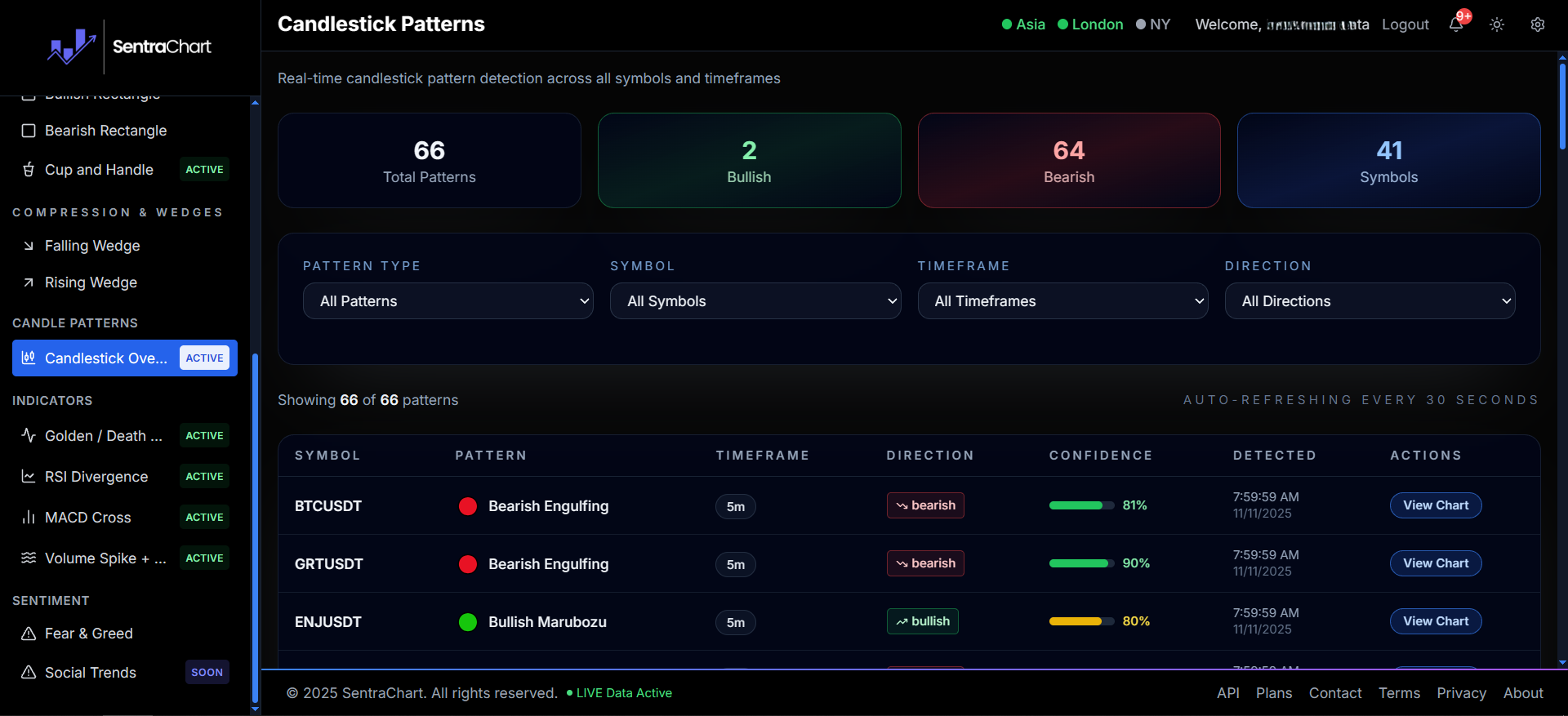
Task: Click the GRTUSDT 90% confidence bar
Action: (1082, 563)
